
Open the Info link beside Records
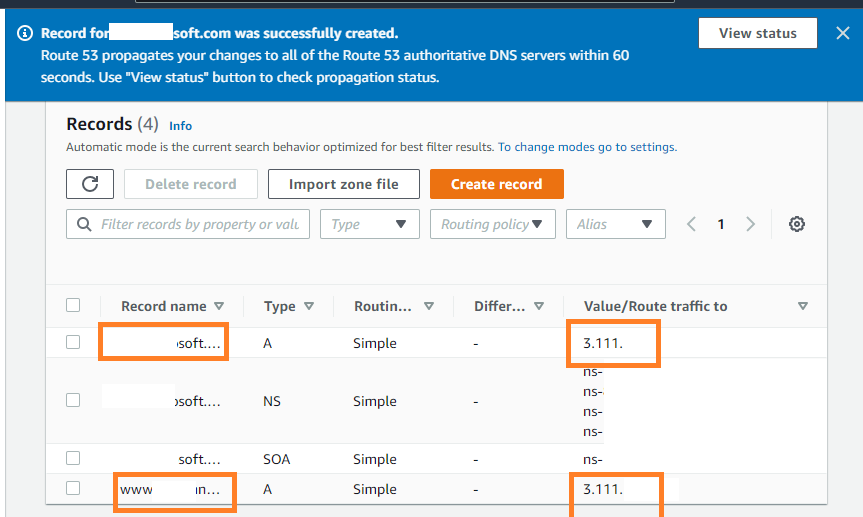(x=180, y=126)
